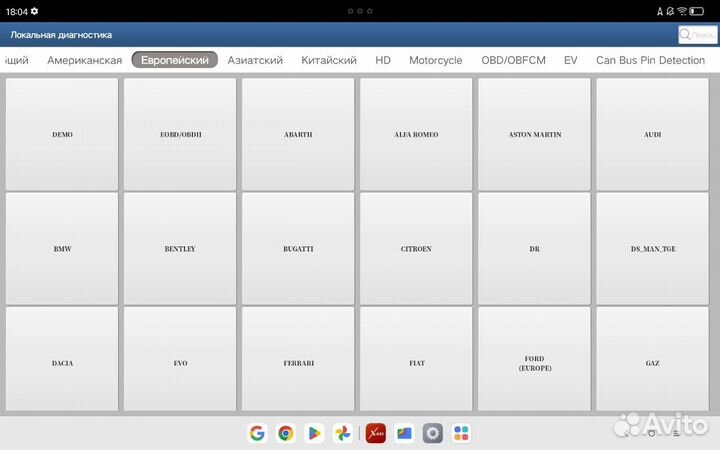Launch Chrome browser from the dock
Image resolution: width=720 pixels, height=450 pixels.
[x=286, y=433]
